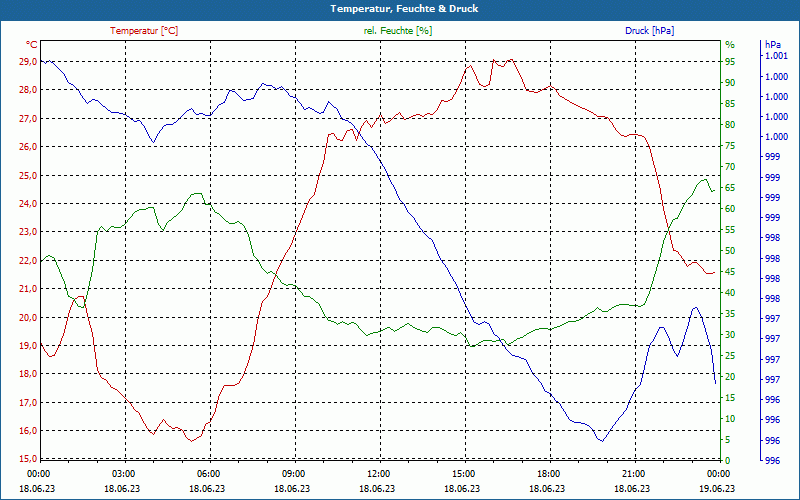The height and width of the screenshot is (500, 800).
Task: Click the '15,0' temperature axis value
Action: click(x=28, y=459)
